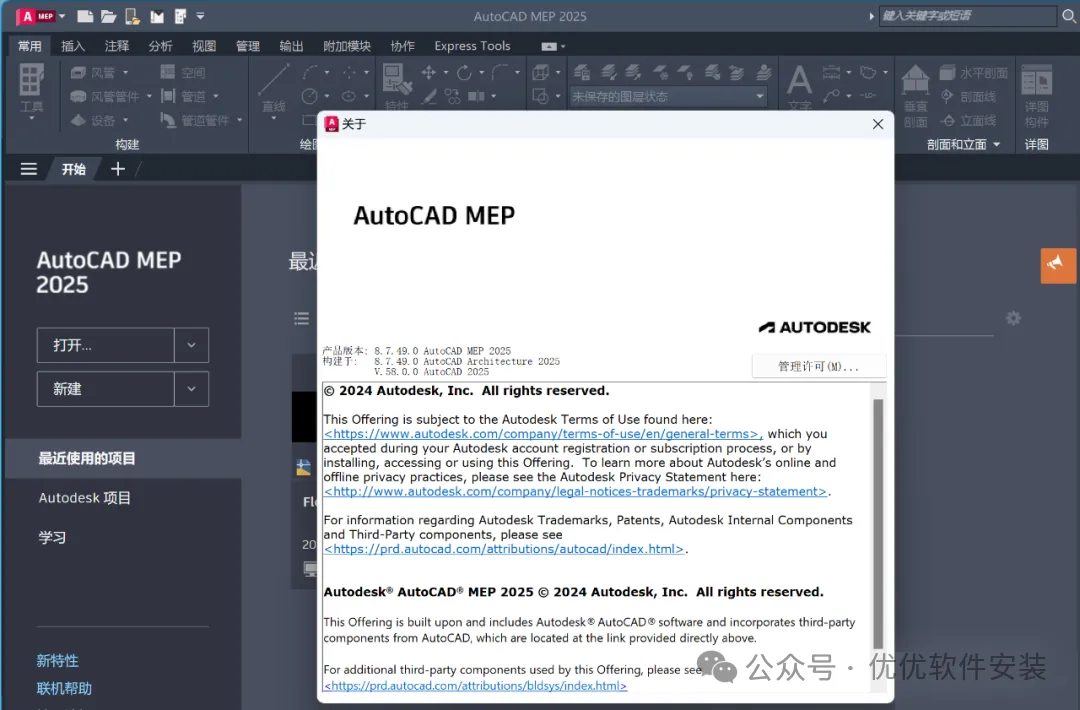
Task: Select the 空间 (Space) tool
Action: tap(183, 72)
